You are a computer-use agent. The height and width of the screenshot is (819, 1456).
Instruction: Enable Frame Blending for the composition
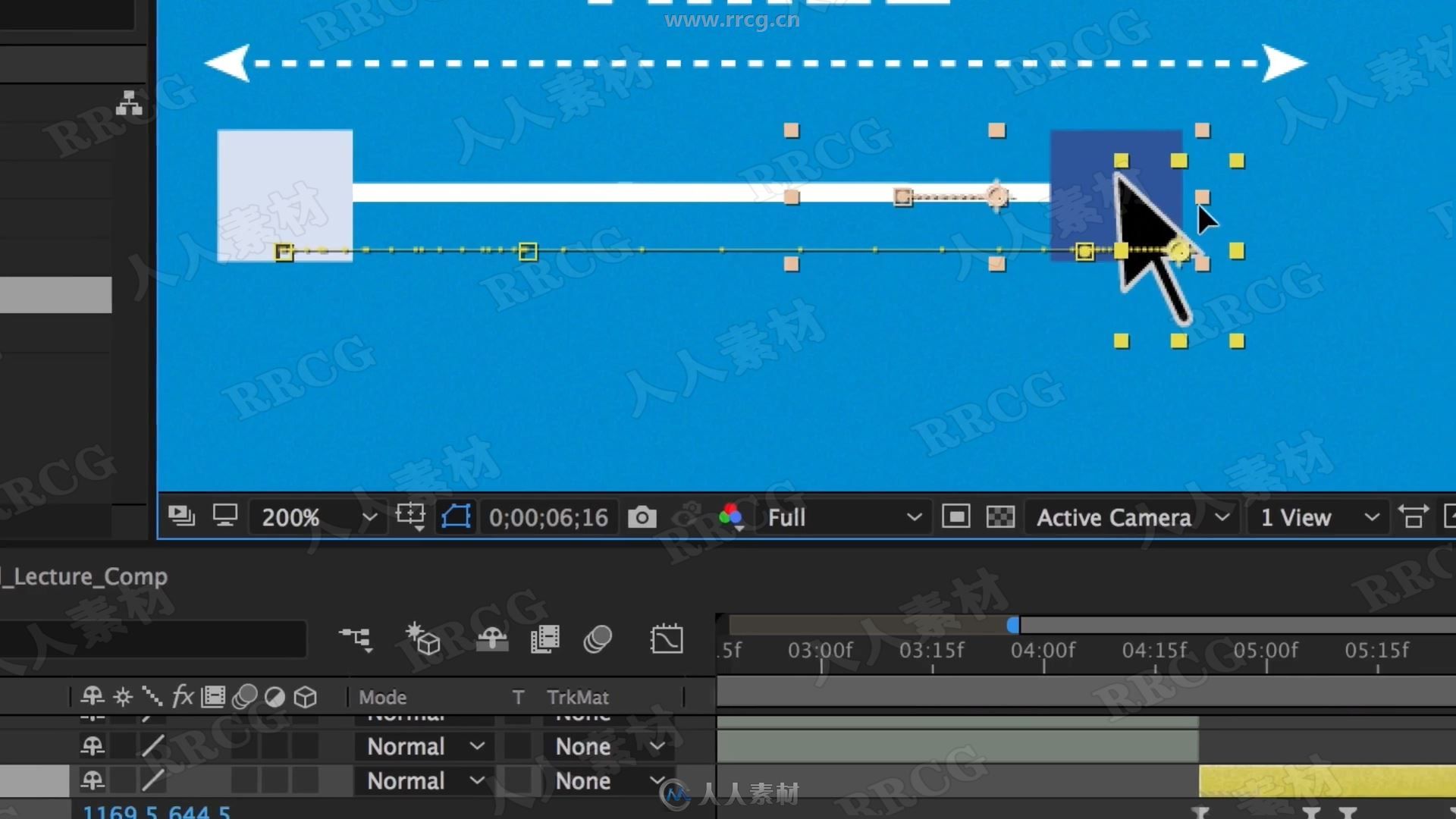(x=544, y=639)
